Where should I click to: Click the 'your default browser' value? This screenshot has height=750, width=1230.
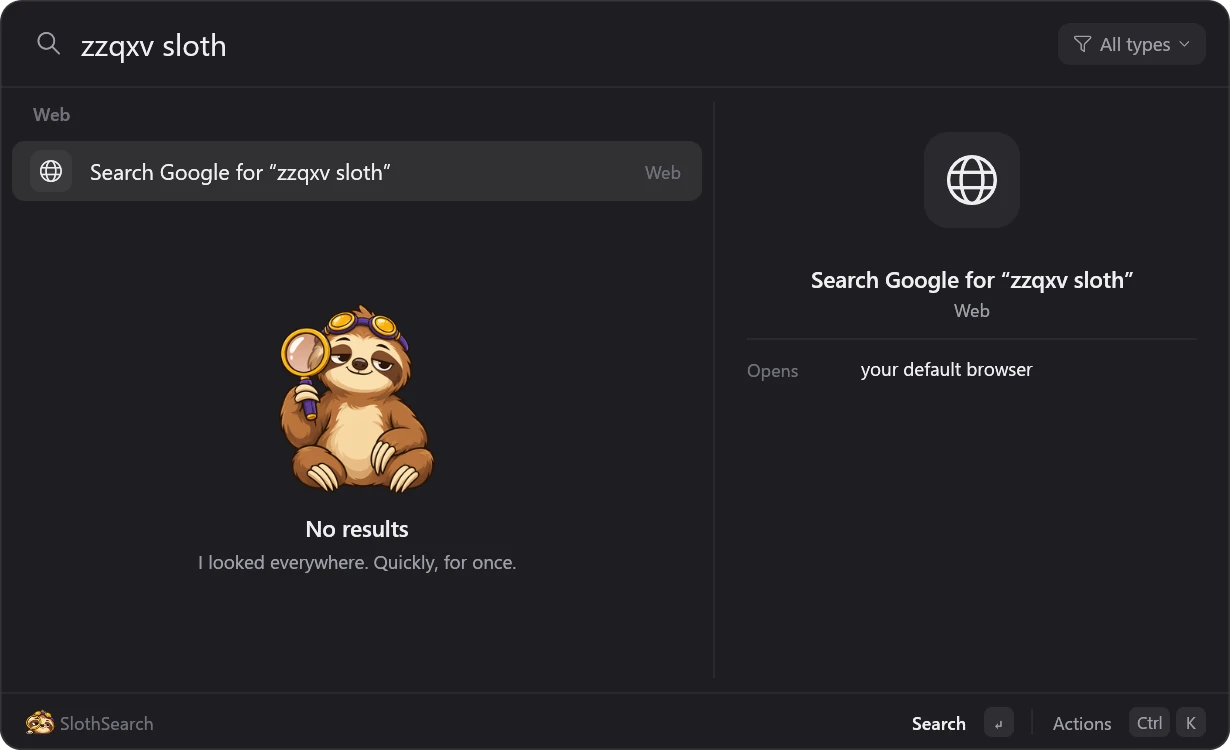946,369
